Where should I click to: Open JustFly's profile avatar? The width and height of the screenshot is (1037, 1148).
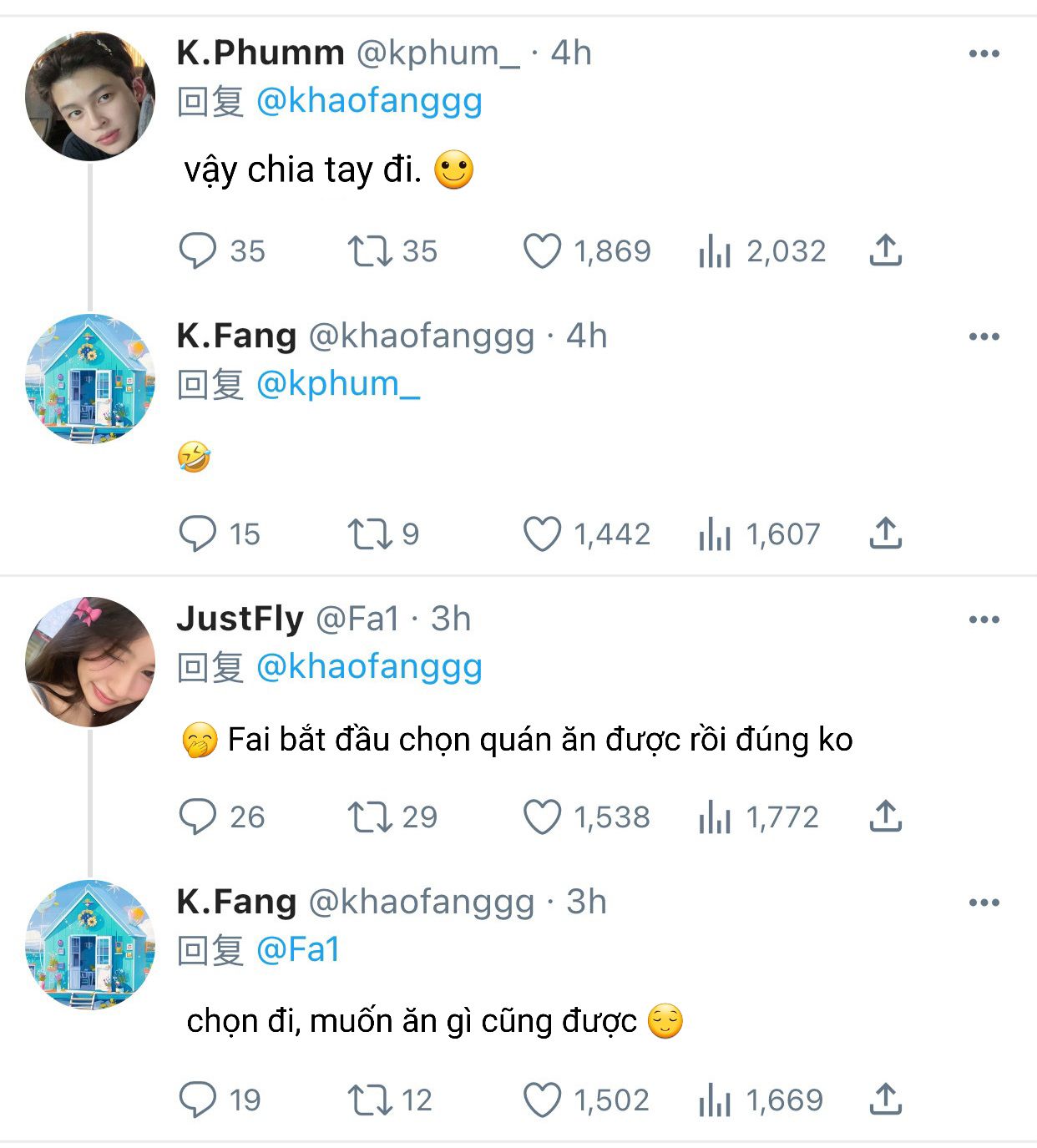point(90,662)
